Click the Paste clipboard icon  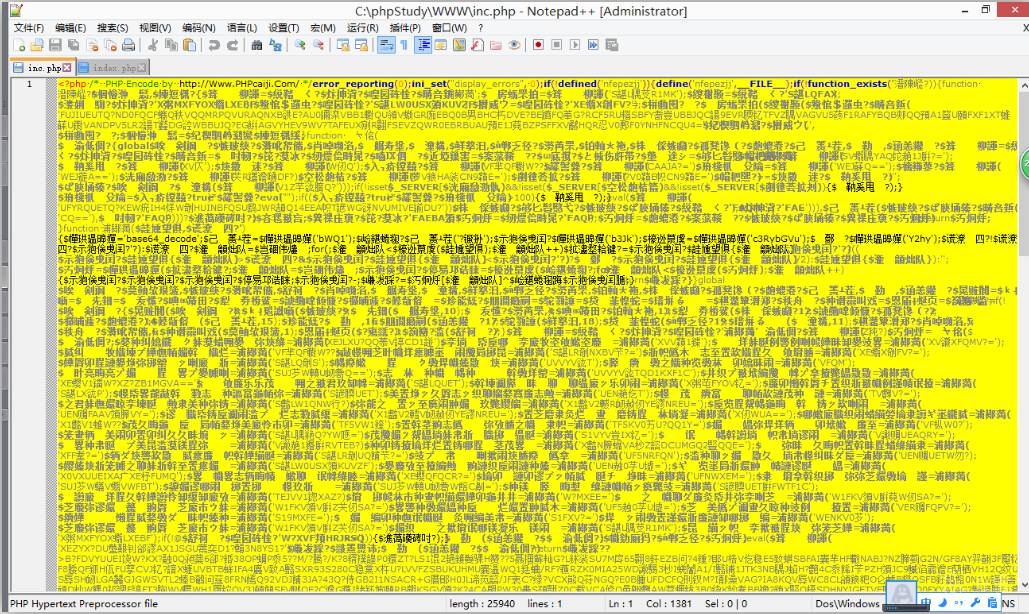tap(190, 45)
